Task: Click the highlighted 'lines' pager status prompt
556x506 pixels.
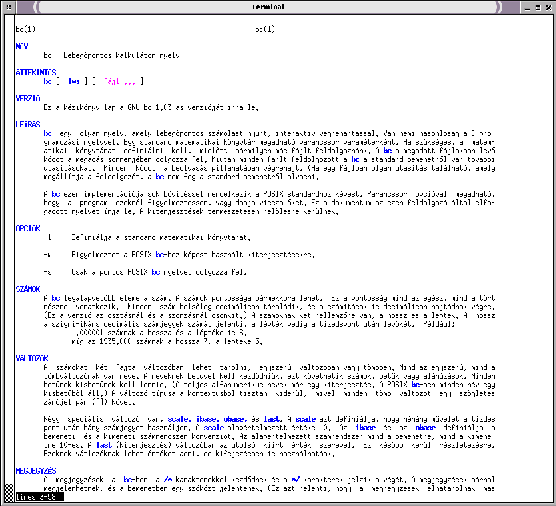Action: pos(39,497)
